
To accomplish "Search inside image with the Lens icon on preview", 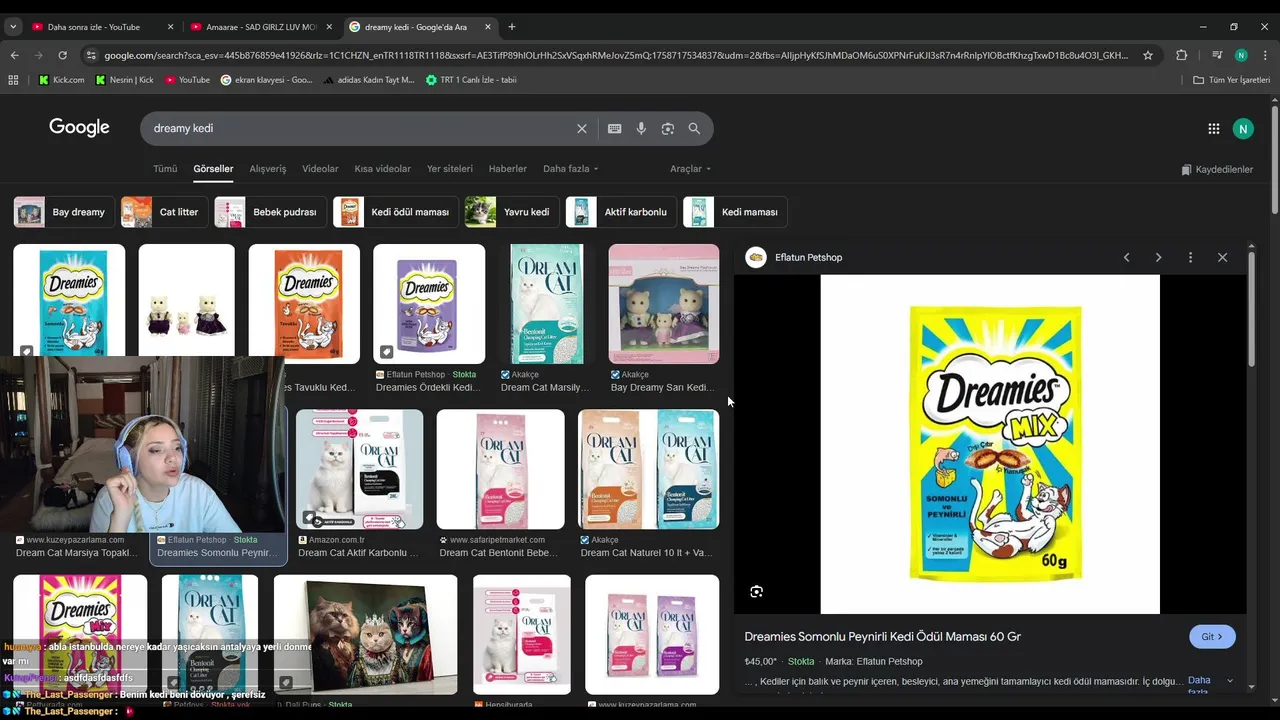I will pyautogui.click(x=757, y=592).
